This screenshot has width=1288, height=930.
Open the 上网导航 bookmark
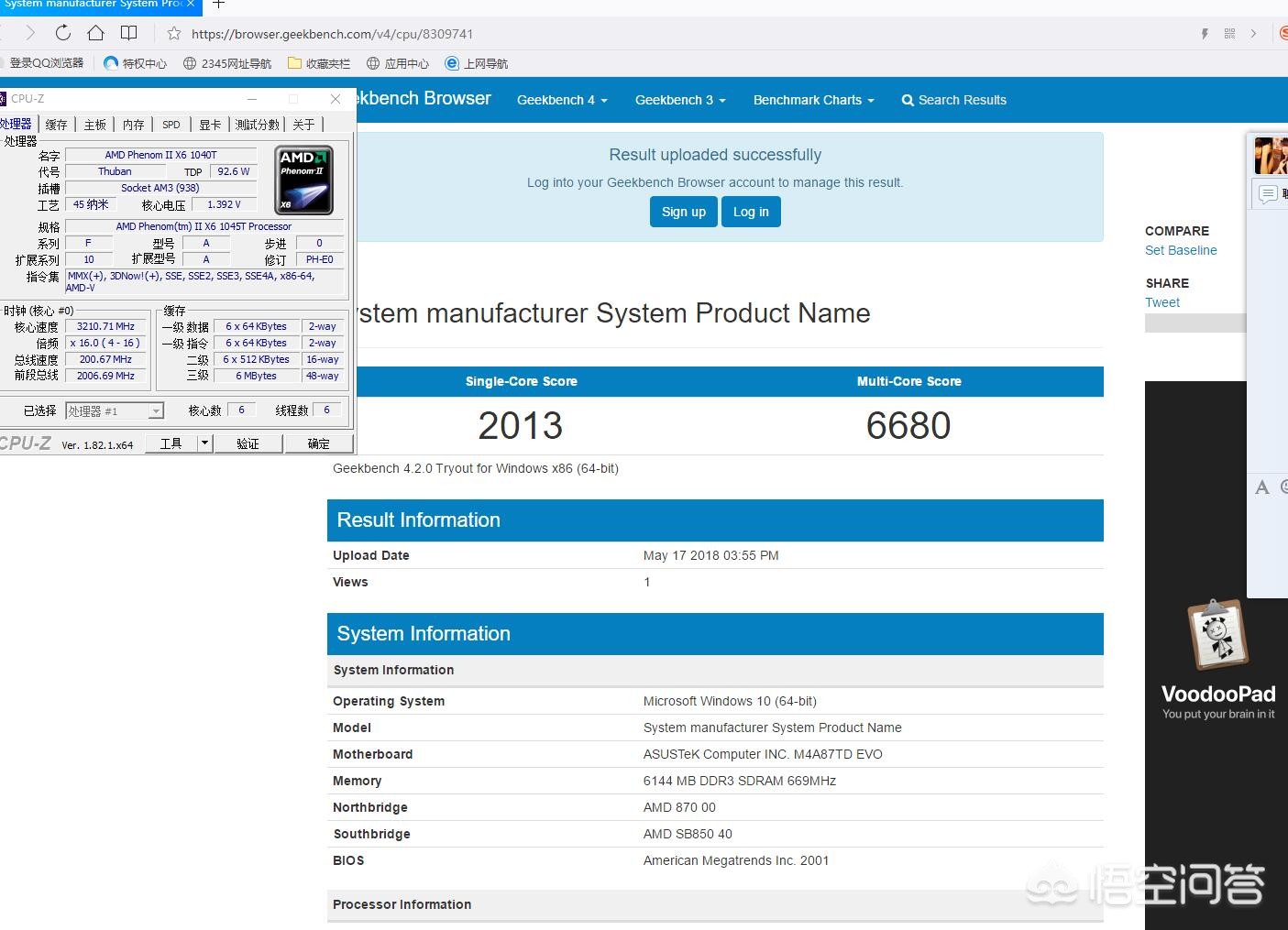coord(476,63)
